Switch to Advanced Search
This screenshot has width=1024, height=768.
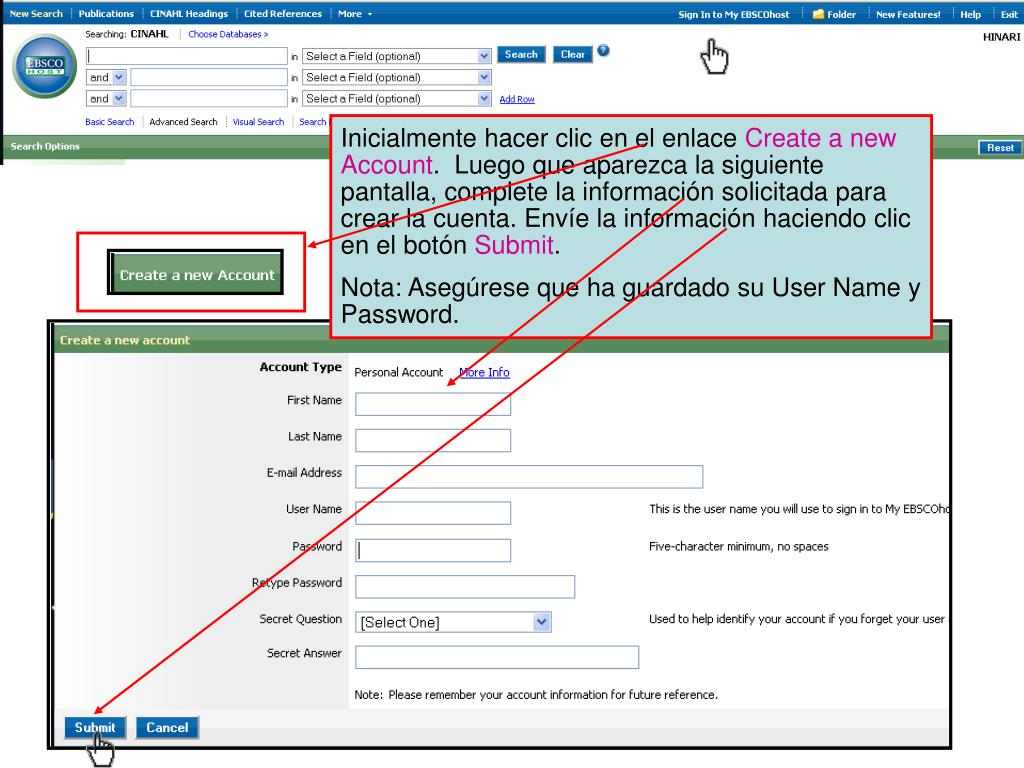pos(184,122)
